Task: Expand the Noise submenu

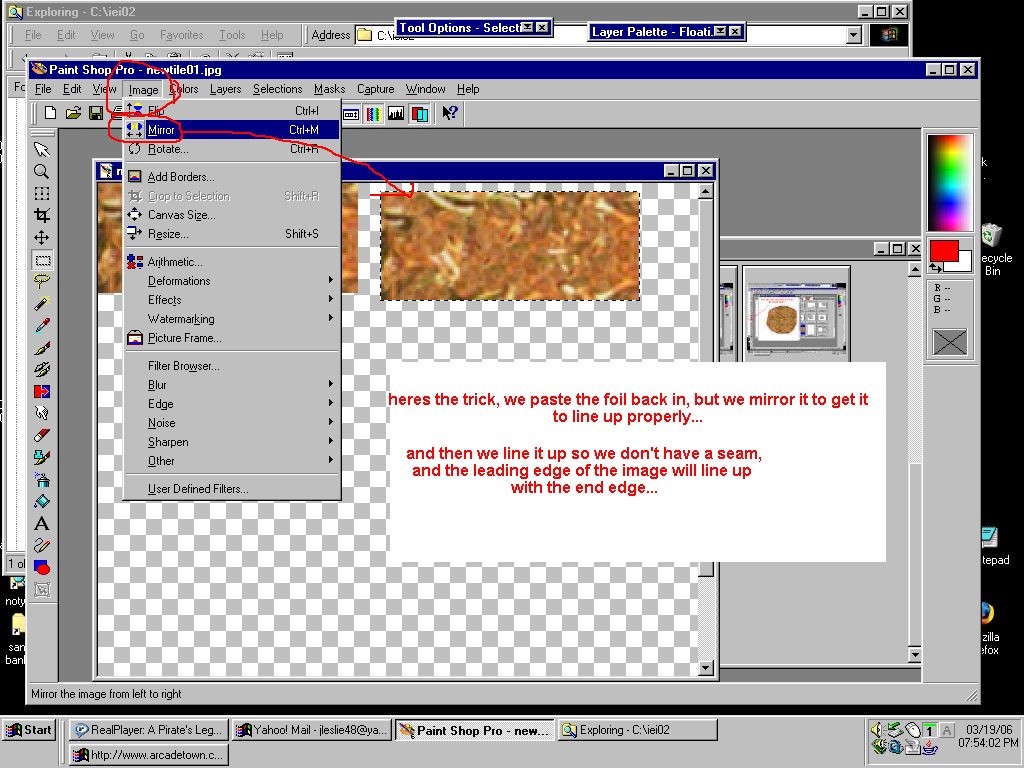Action: click(232, 423)
